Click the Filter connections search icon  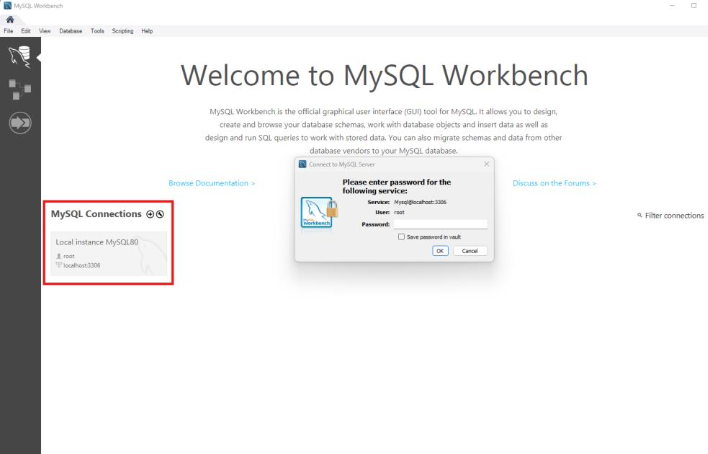pos(639,215)
